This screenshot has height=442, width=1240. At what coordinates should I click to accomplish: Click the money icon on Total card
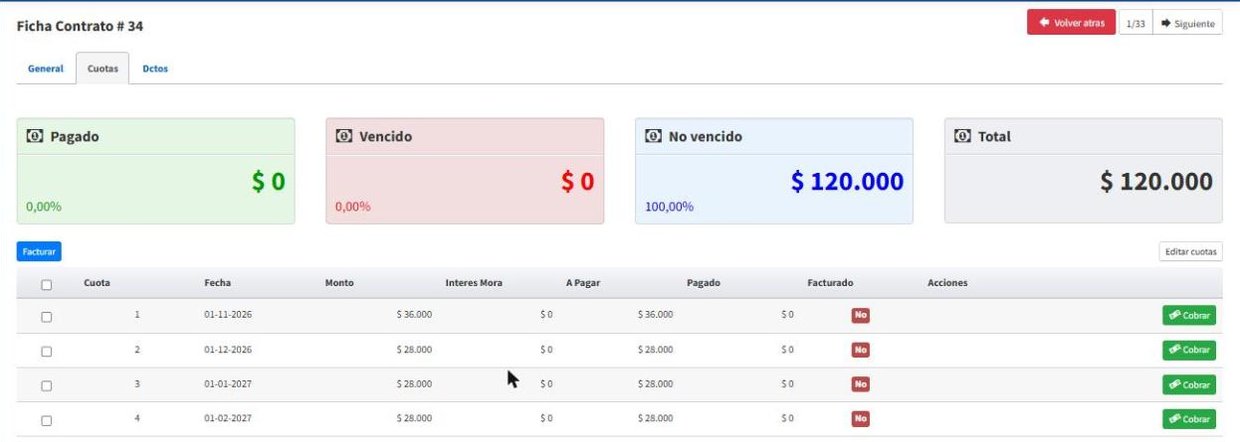962,137
